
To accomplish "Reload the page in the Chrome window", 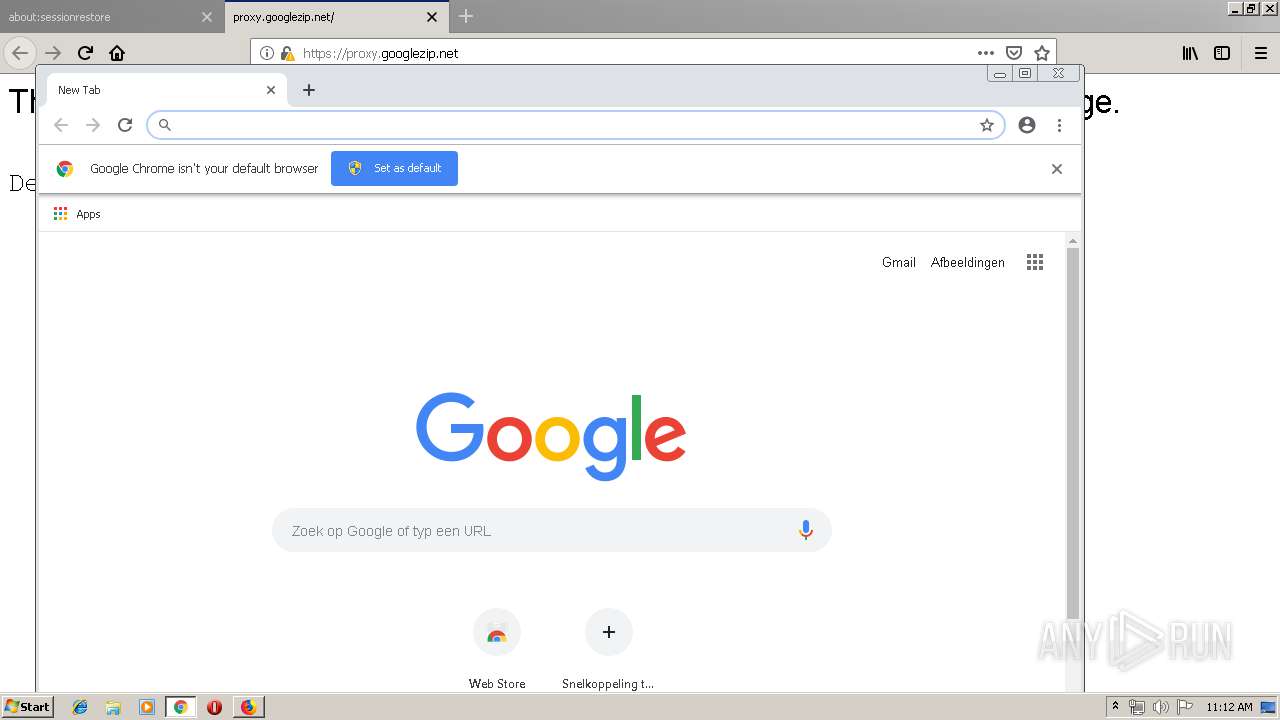I will coord(125,125).
